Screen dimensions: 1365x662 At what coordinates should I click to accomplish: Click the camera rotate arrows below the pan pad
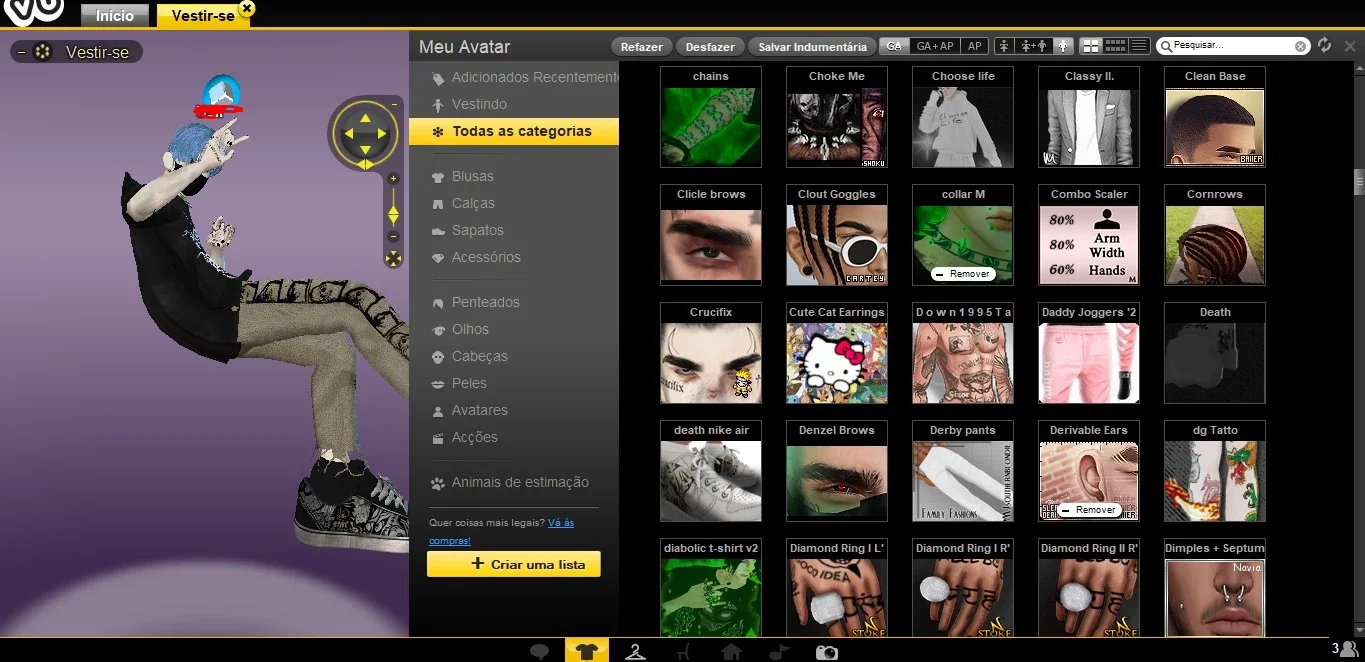365,164
